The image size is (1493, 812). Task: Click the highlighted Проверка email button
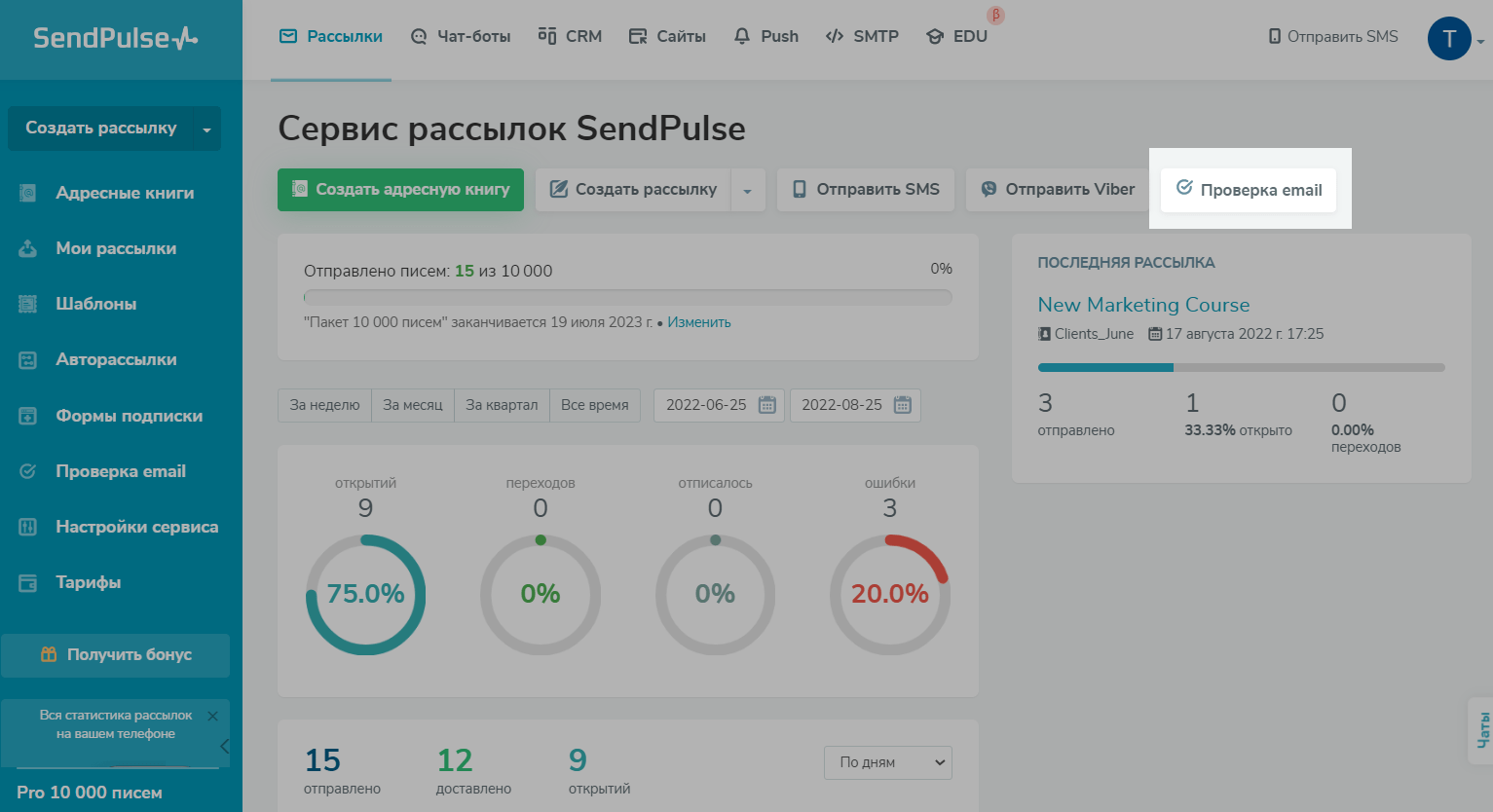point(1249,190)
